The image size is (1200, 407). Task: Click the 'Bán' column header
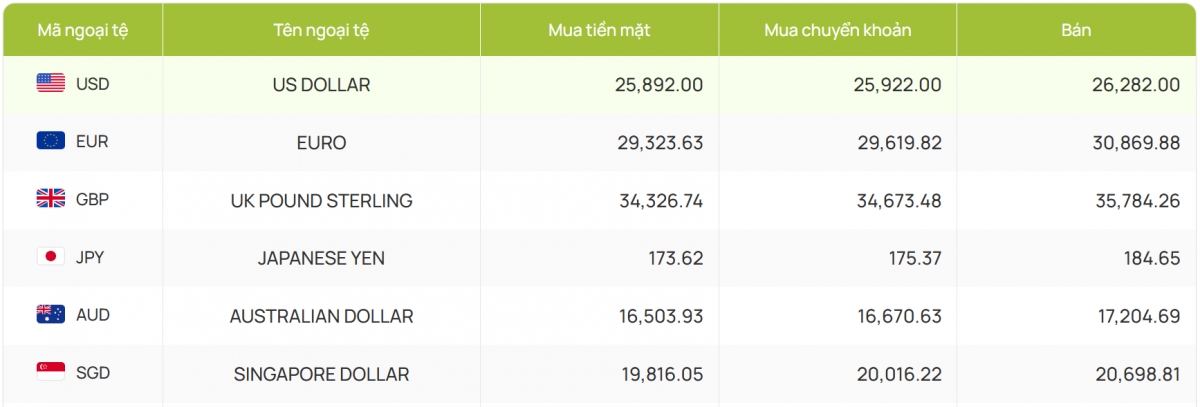tap(1076, 30)
